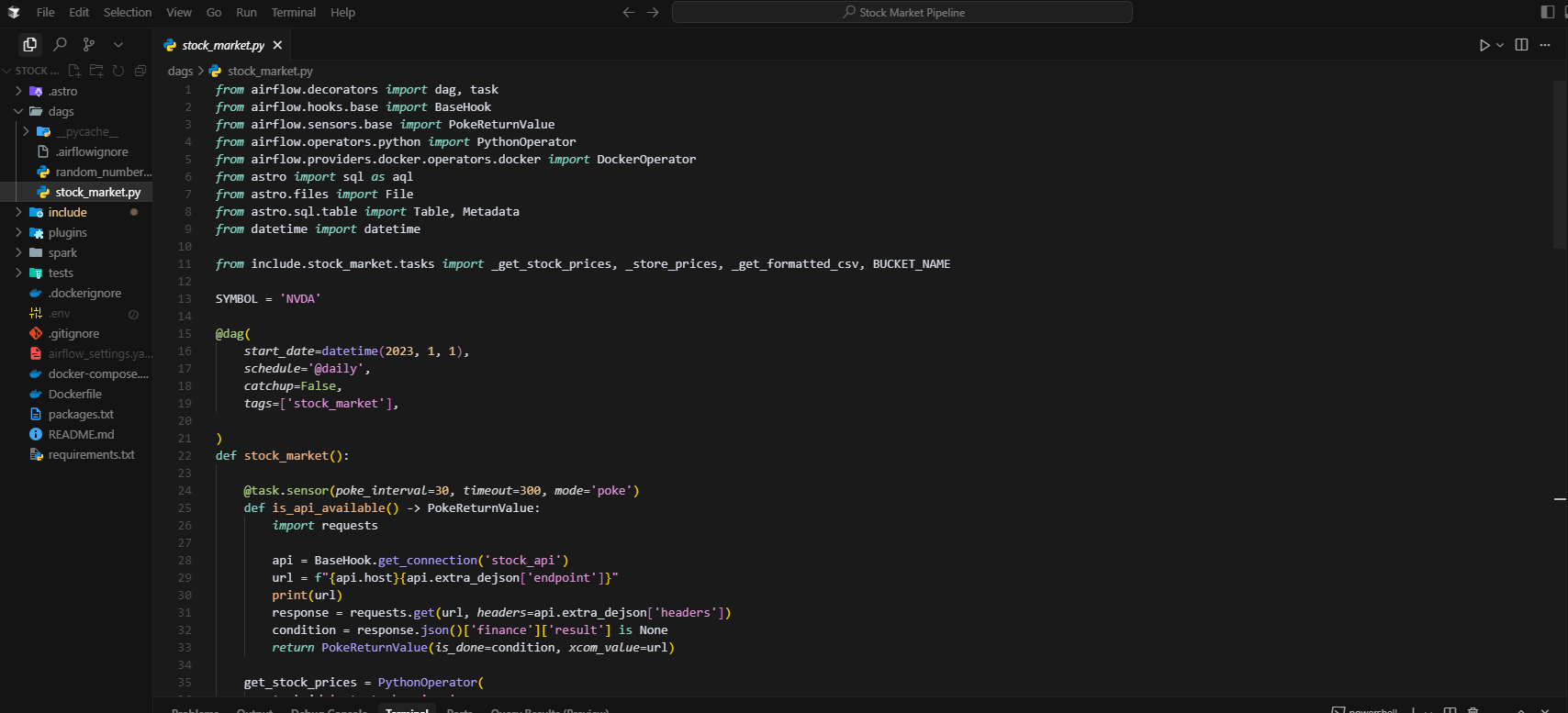Viewport: 1568px width, 713px height.
Task: Click the def stock_market(): line
Action: (x=282, y=456)
